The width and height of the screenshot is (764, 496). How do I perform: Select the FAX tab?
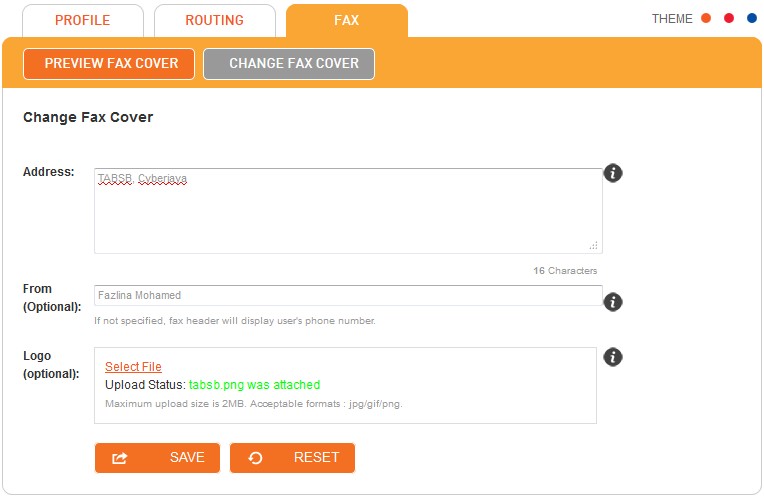coord(346,20)
